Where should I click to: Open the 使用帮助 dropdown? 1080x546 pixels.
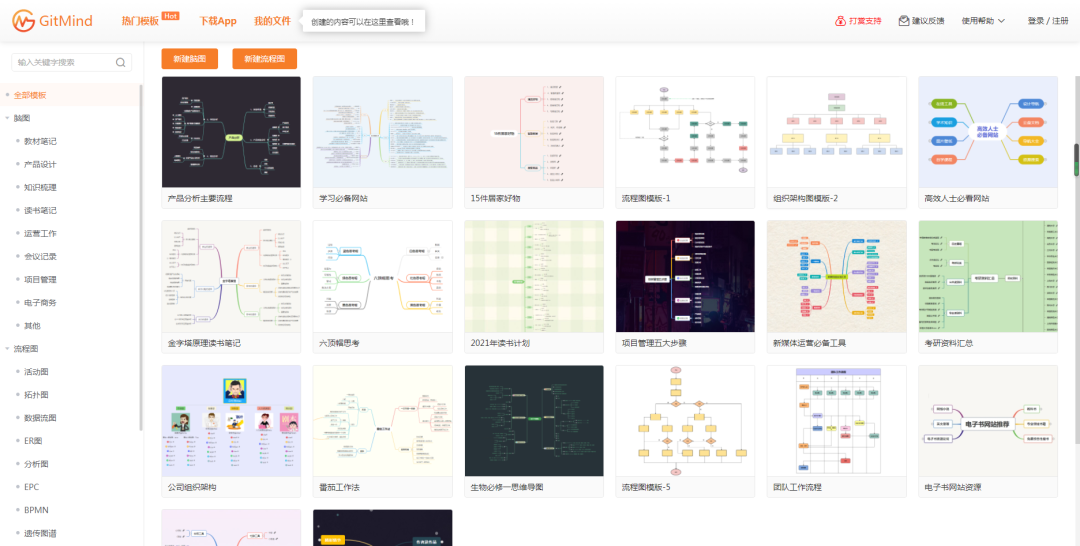[982, 21]
